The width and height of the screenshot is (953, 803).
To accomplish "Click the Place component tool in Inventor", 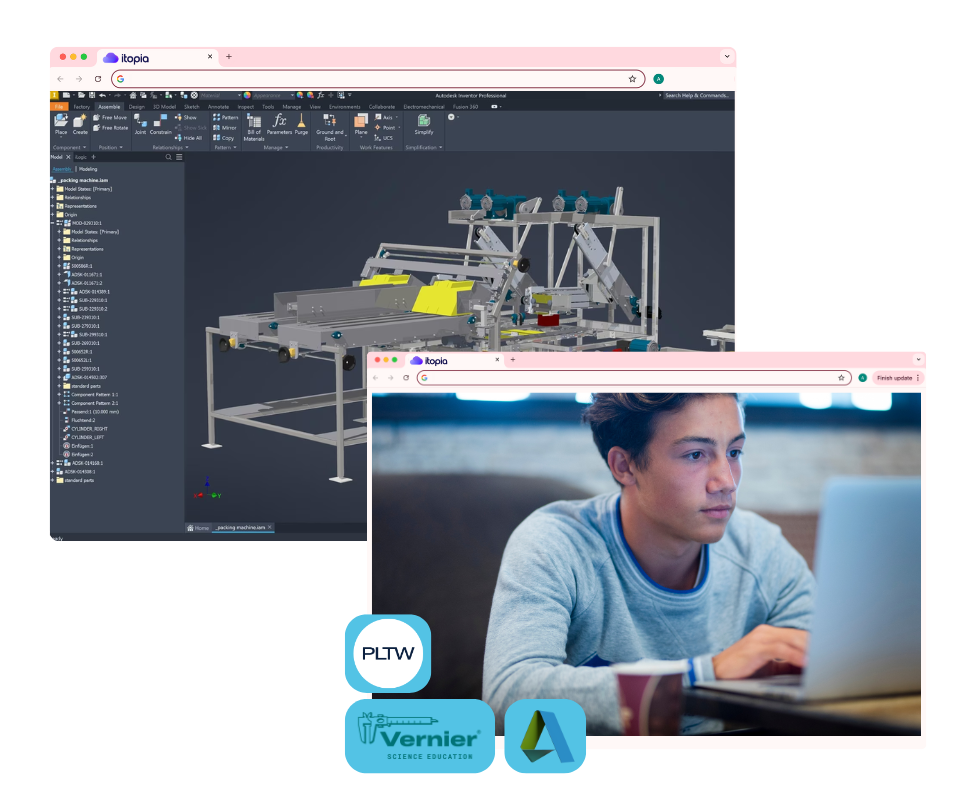I will click(x=61, y=124).
